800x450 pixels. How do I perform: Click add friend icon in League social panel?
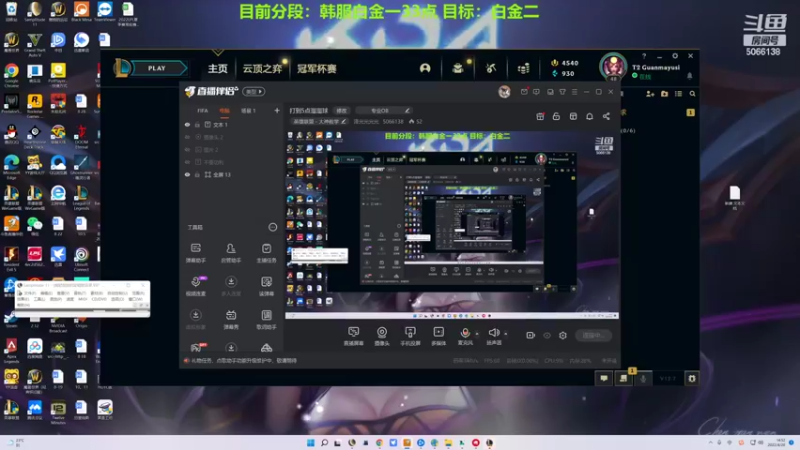tap(650, 94)
